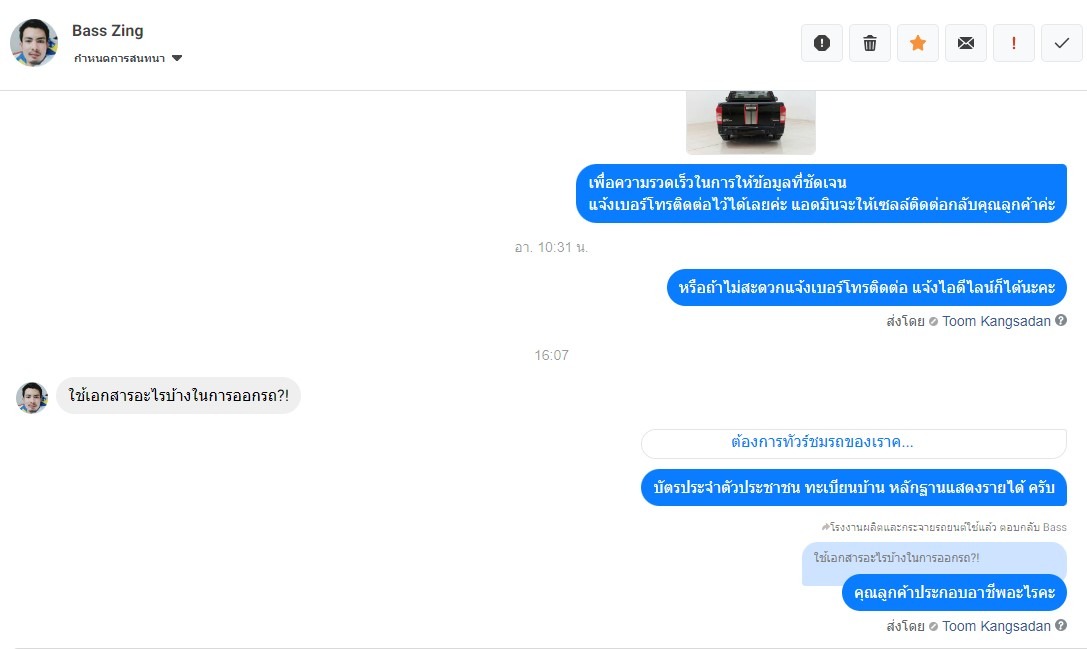Delete conversation using trash can icon
Viewport: 1087px width, 649px height.
(x=869, y=43)
